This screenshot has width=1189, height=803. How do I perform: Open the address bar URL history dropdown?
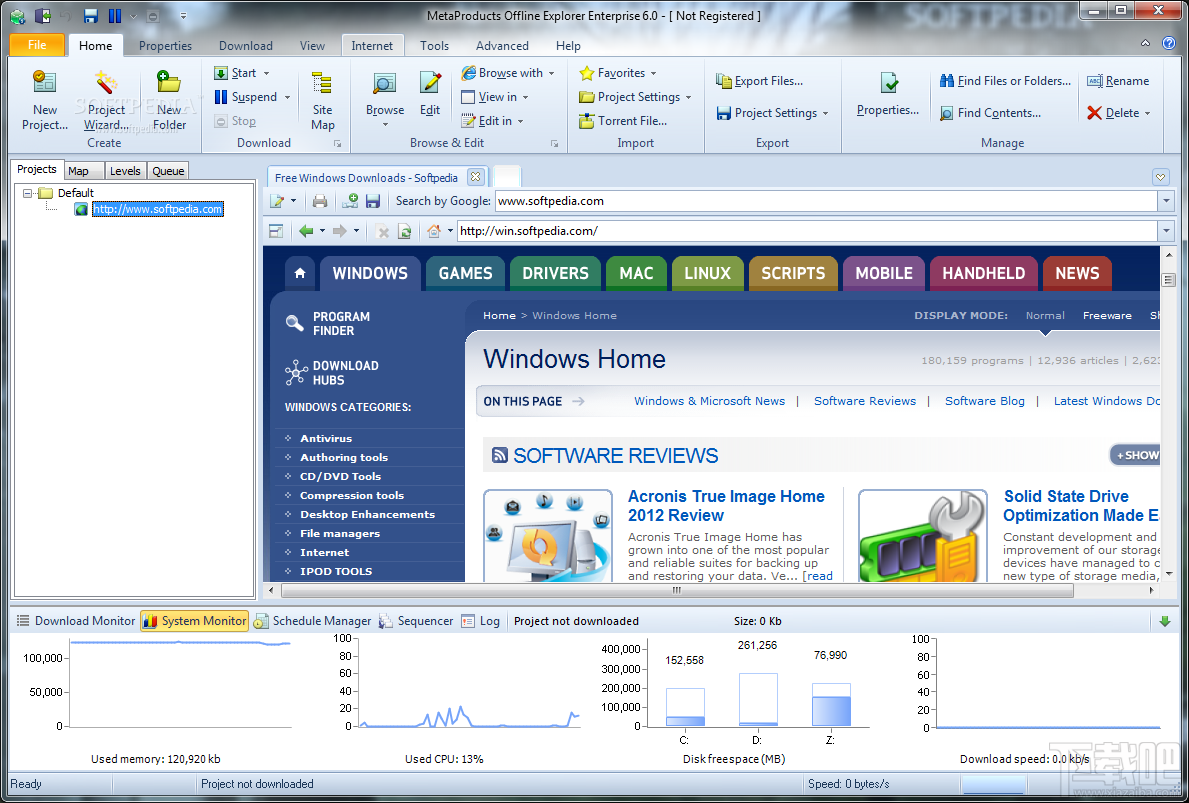point(1166,231)
